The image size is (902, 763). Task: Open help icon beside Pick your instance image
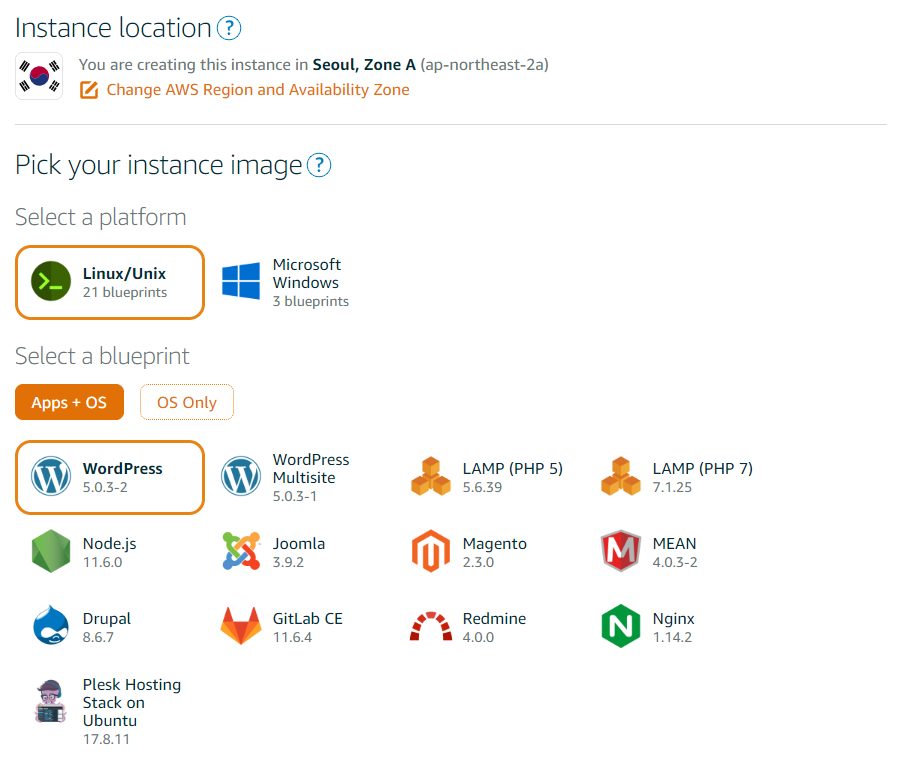[x=319, y=165]
